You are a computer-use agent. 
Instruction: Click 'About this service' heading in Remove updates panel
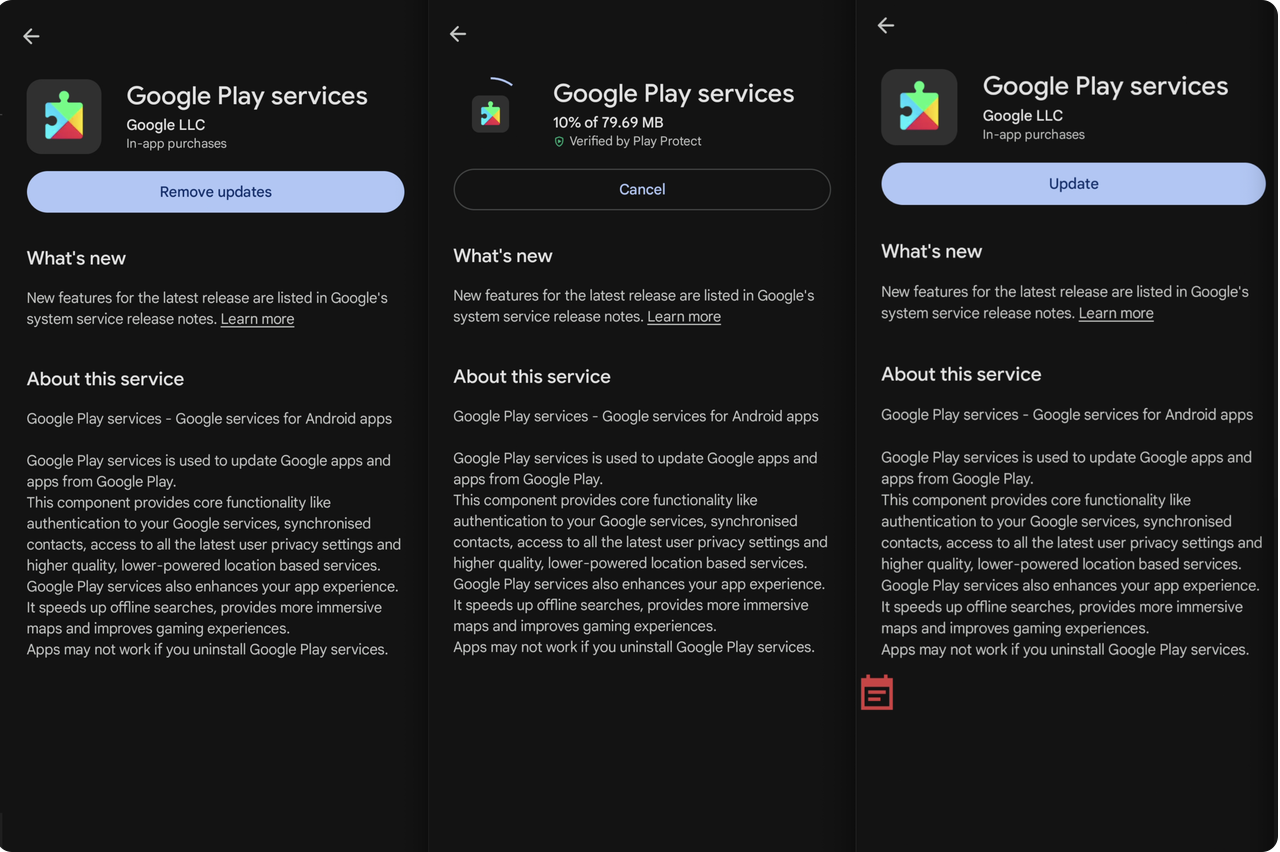[x=105, y=379]
